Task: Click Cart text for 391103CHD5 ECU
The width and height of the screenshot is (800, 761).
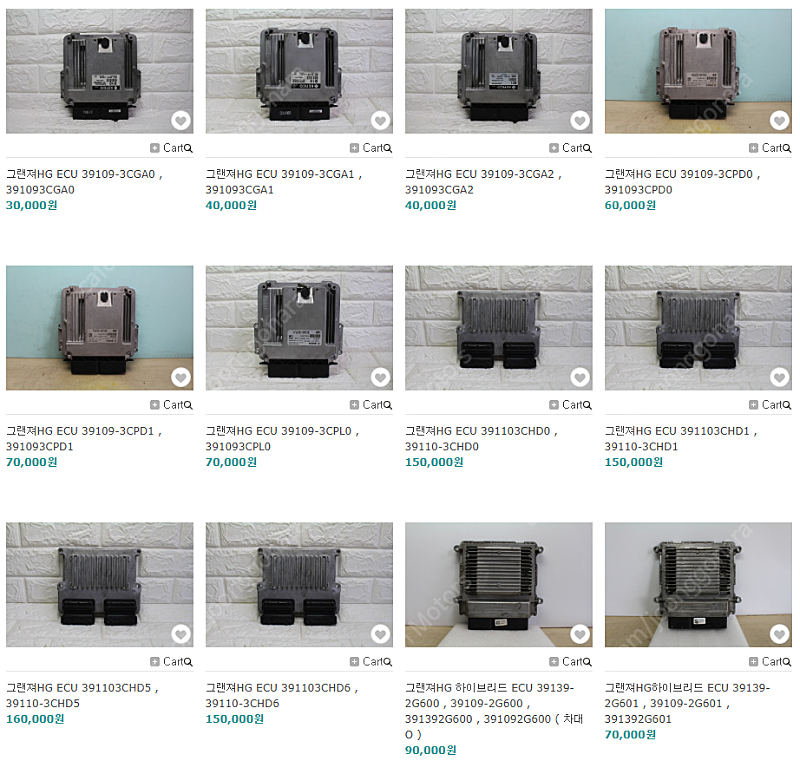Action: pyautogui.click(x=173, y=662)
